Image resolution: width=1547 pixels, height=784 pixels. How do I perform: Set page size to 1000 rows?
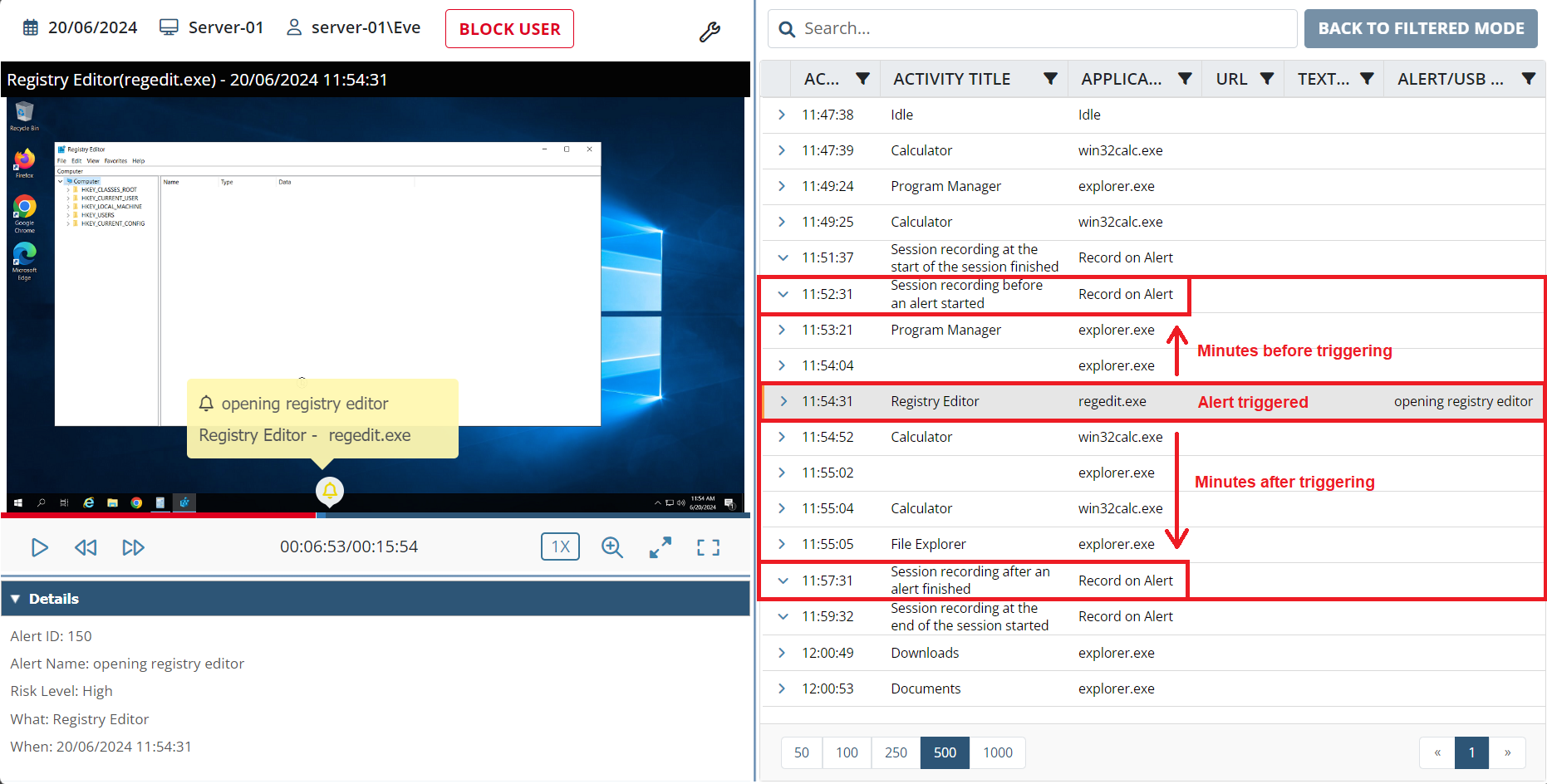coord(997,752)
